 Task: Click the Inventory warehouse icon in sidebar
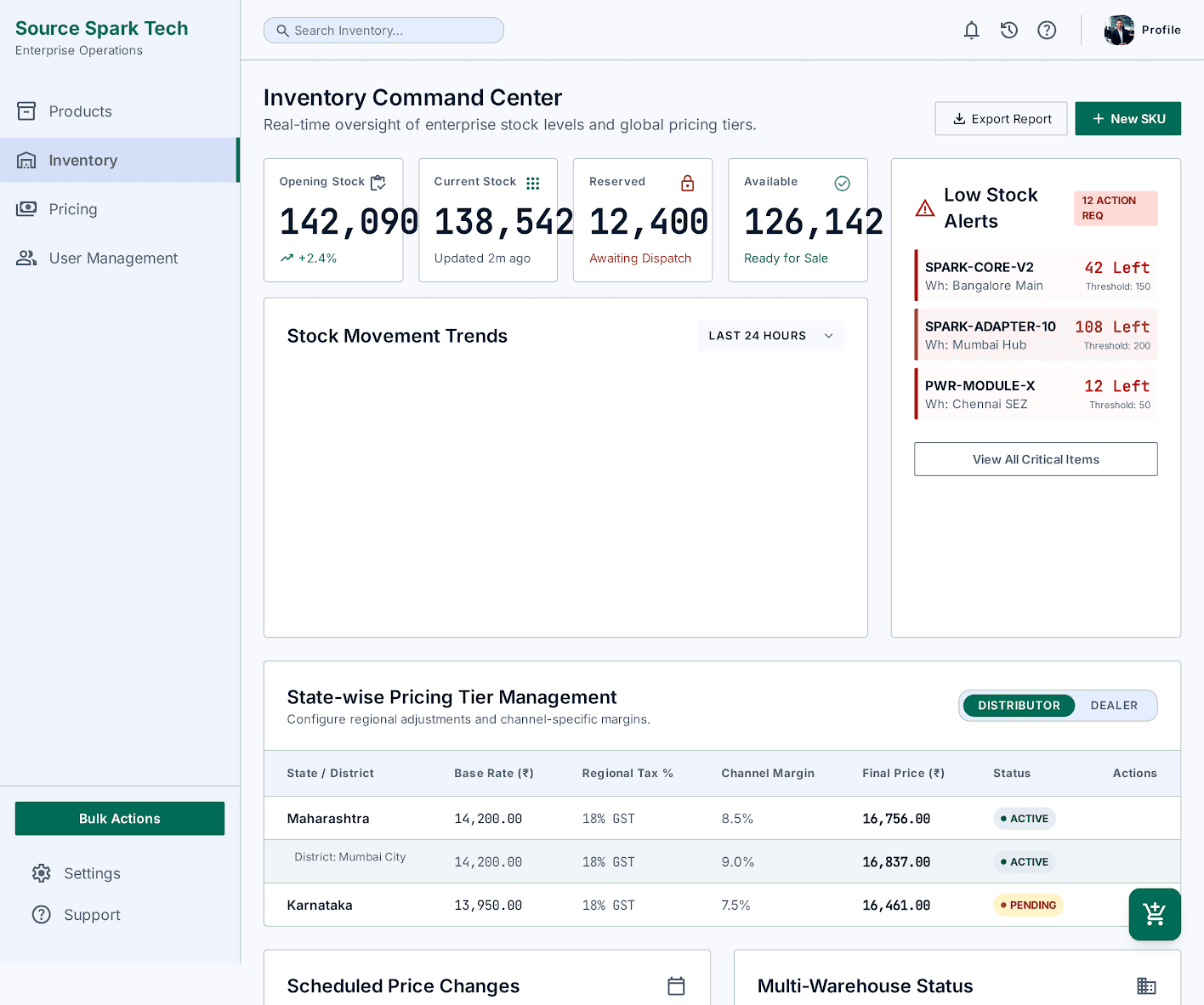[26, 160]
